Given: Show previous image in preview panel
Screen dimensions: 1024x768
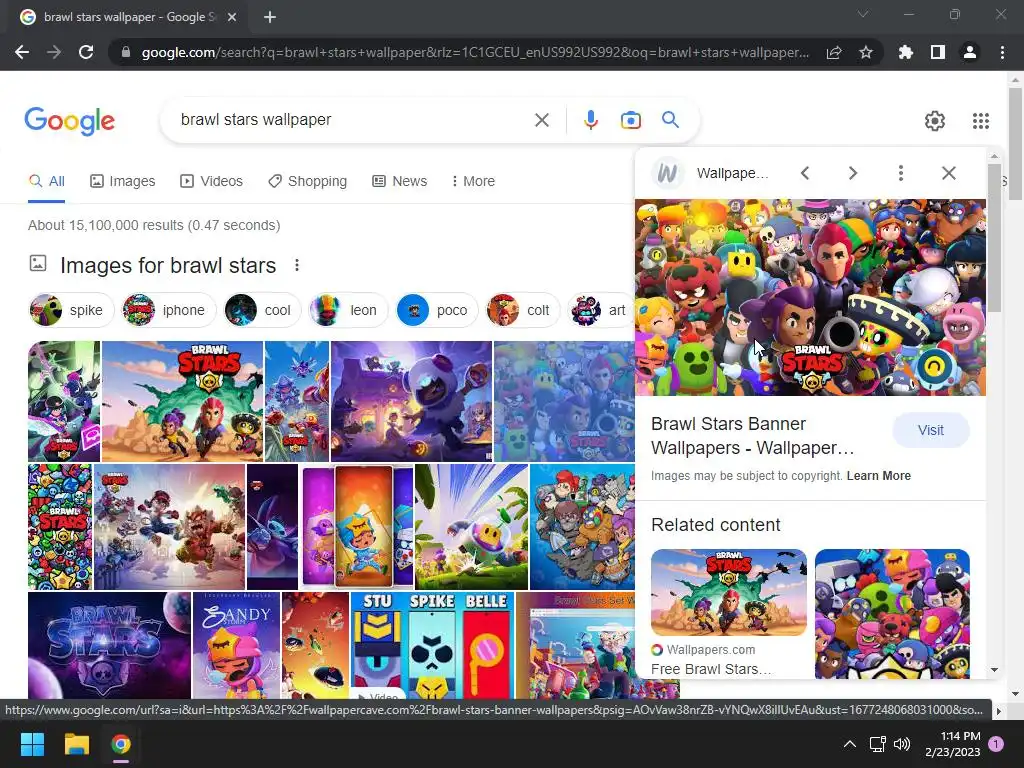Looking at the screenshot, I should point(805,173).
